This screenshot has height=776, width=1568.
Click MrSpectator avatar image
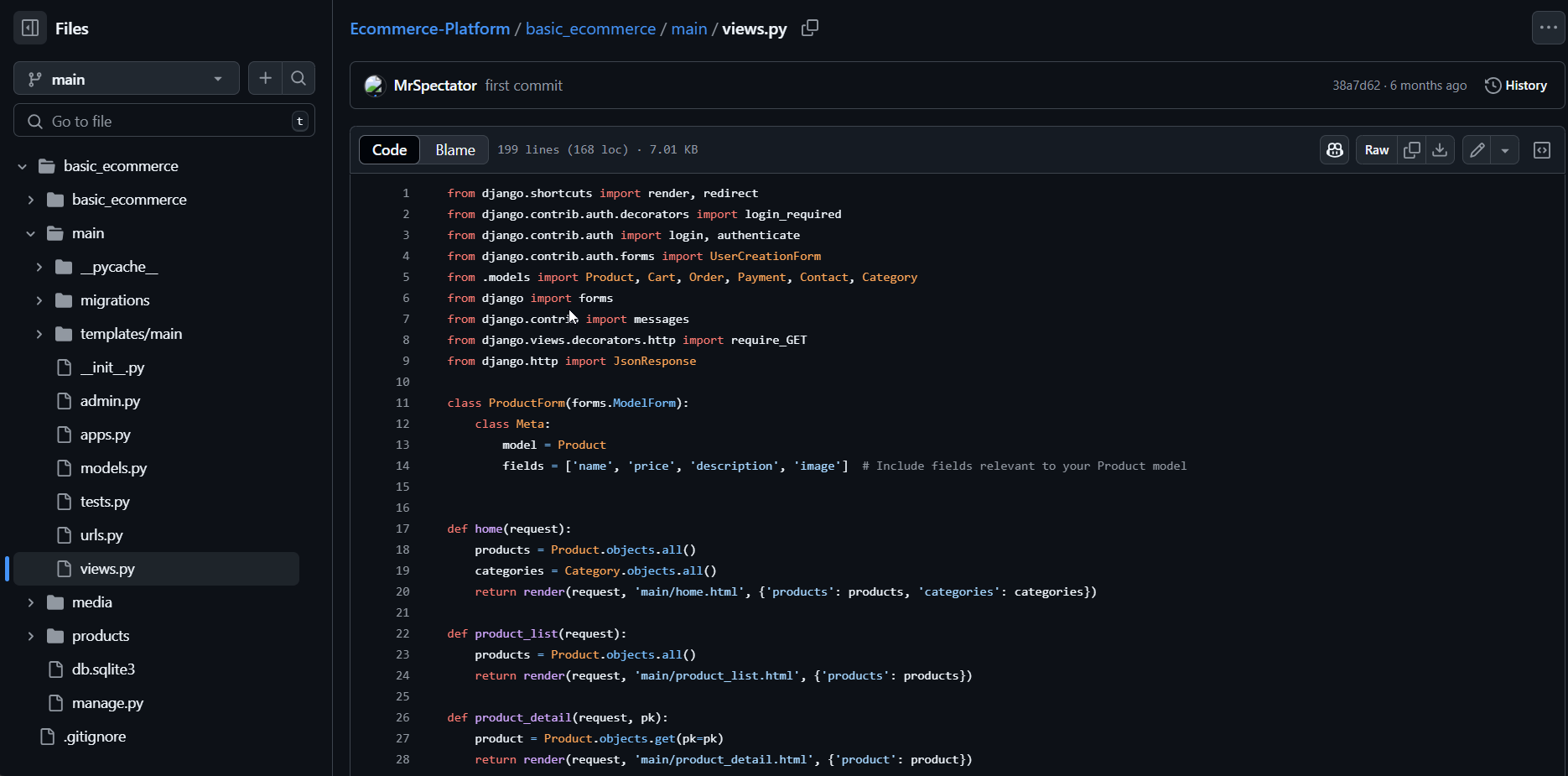pos(374,86)
